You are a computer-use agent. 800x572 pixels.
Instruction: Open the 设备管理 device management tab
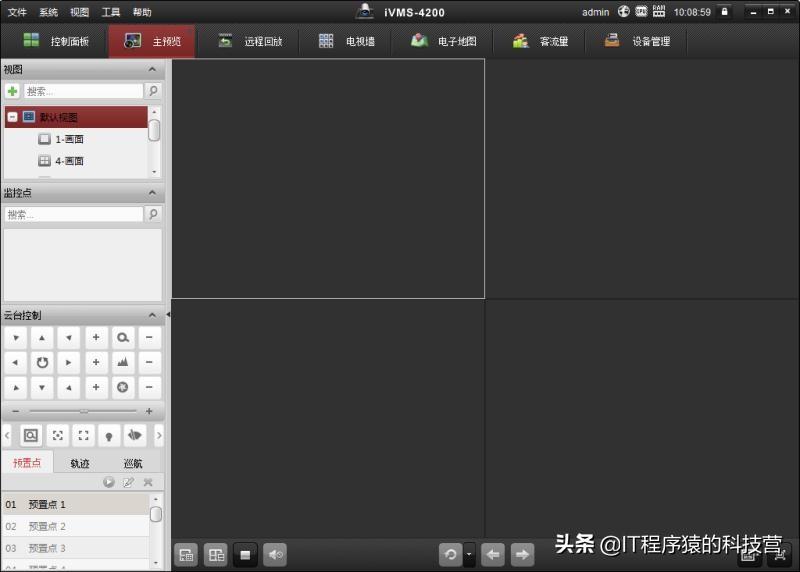(638, 41)
